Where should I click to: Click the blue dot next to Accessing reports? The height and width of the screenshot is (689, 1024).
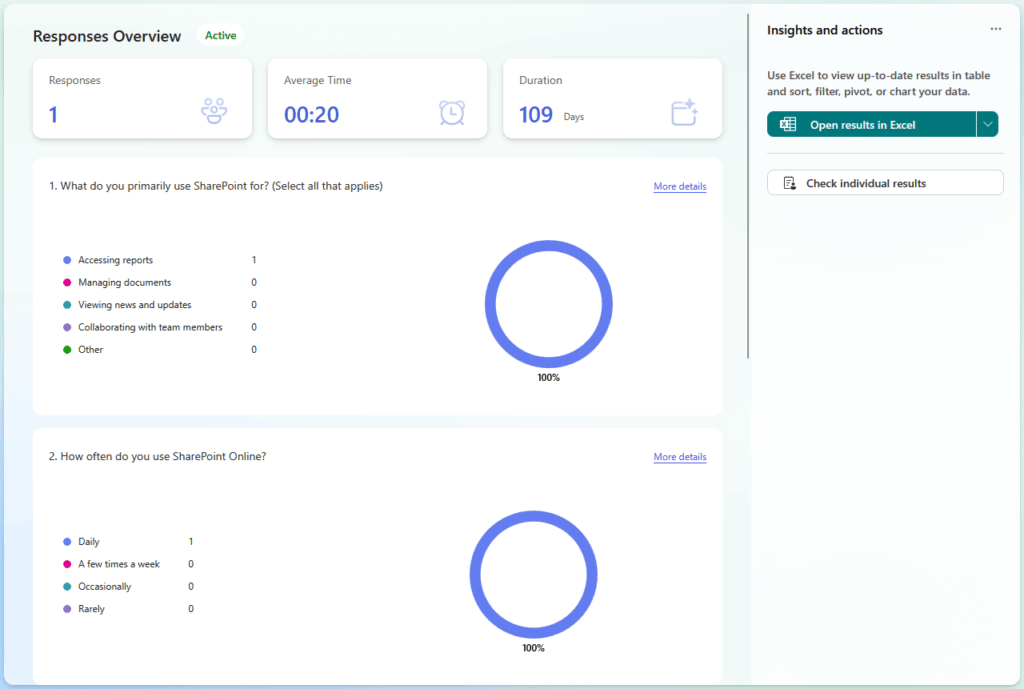coord(67,260)
